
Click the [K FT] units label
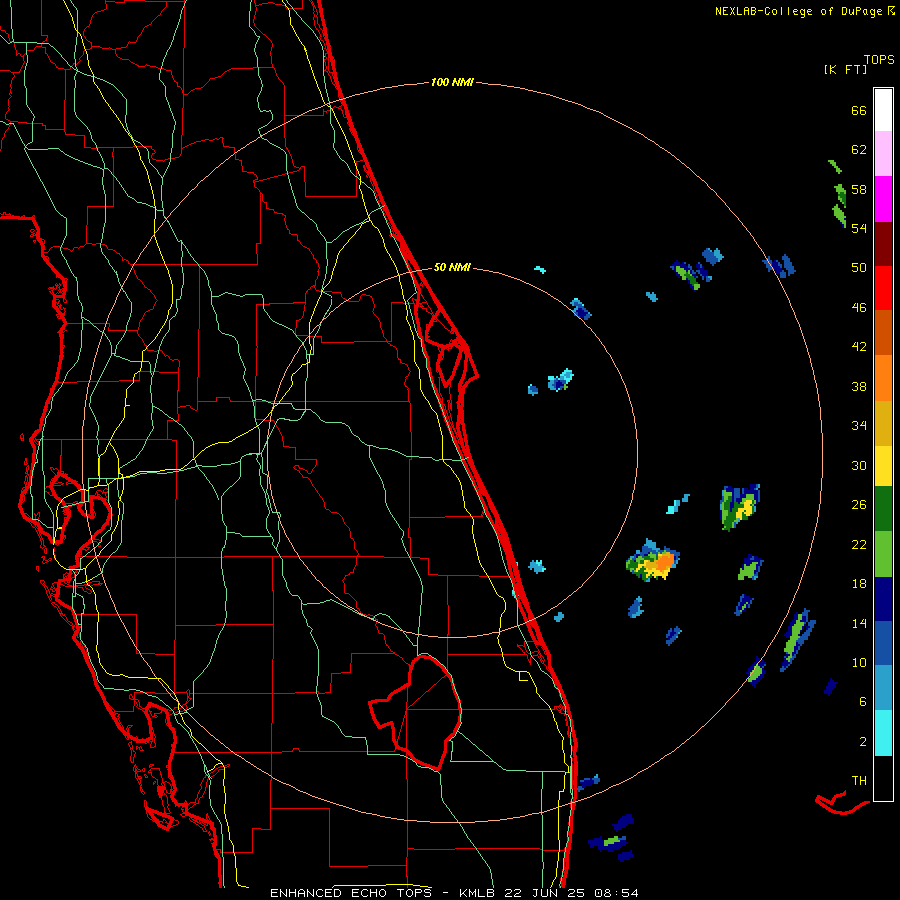click(845, 69)
